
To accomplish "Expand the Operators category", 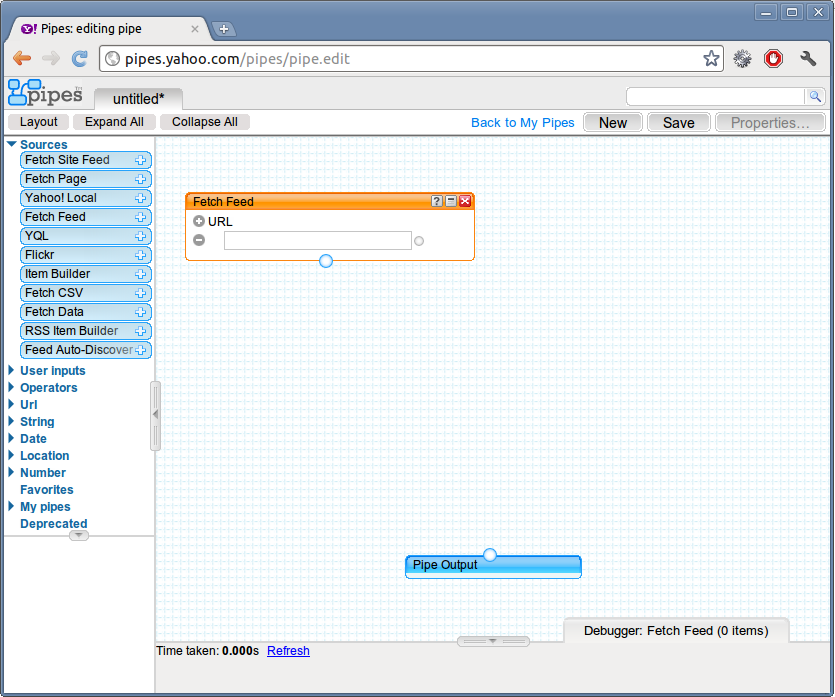I will click(11, 387).
